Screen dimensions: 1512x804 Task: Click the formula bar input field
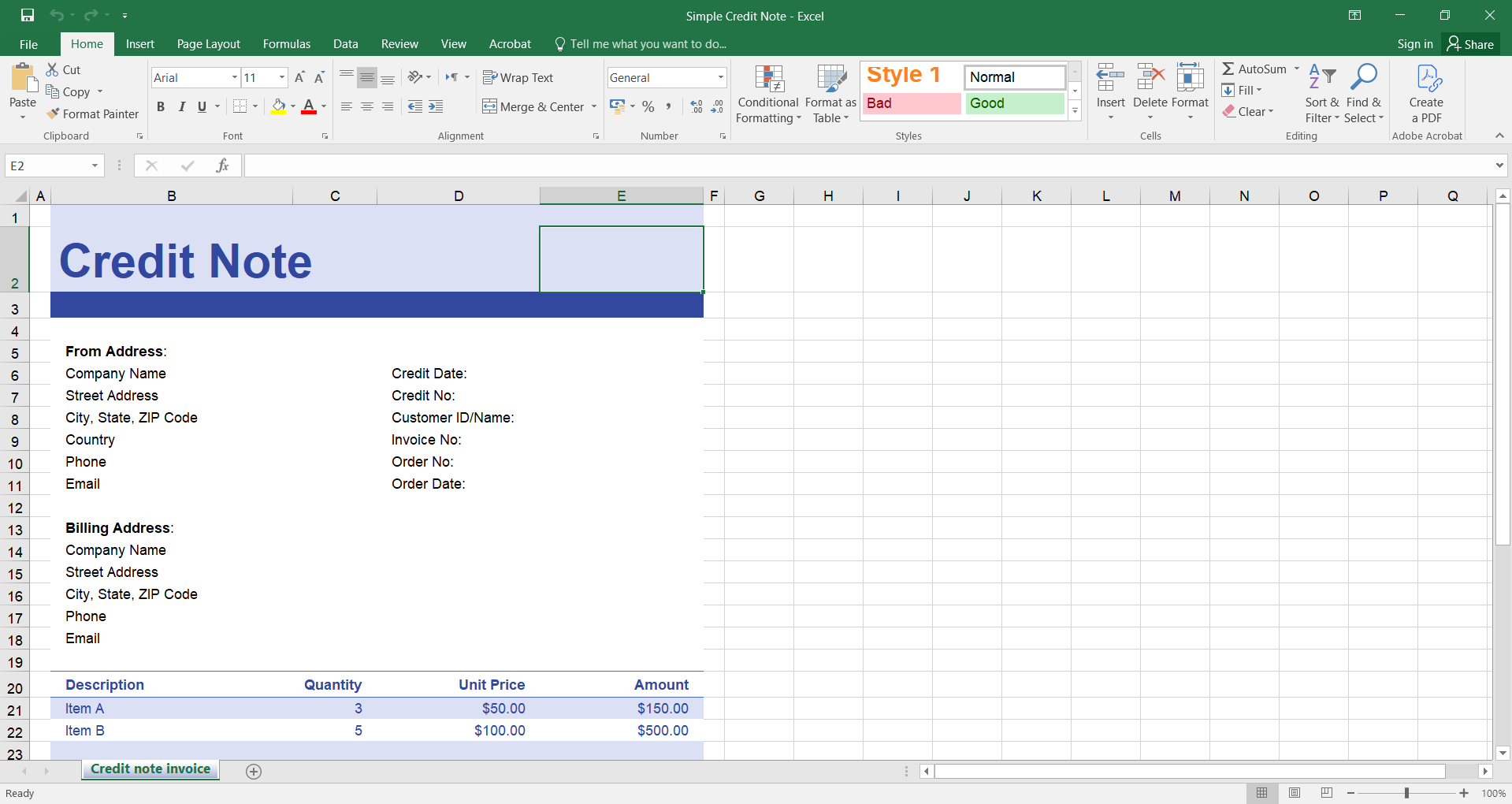[867, 166]
